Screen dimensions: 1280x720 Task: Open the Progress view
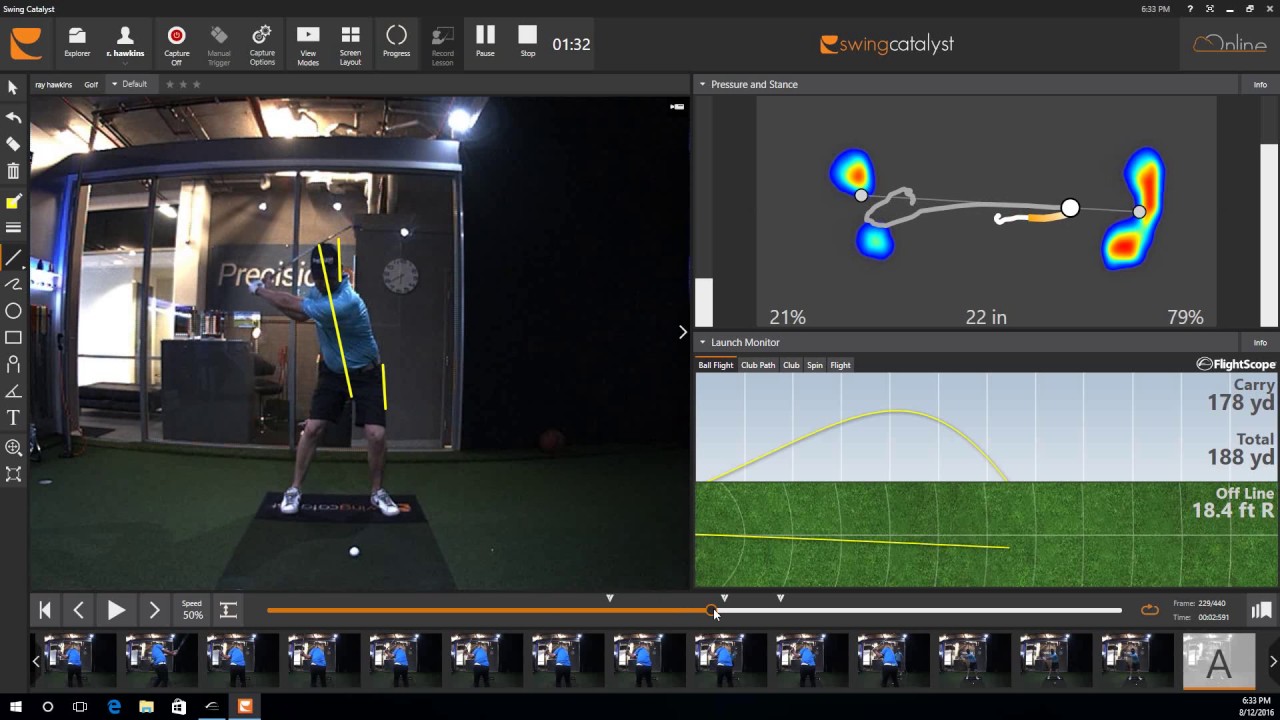click(396, 44)
